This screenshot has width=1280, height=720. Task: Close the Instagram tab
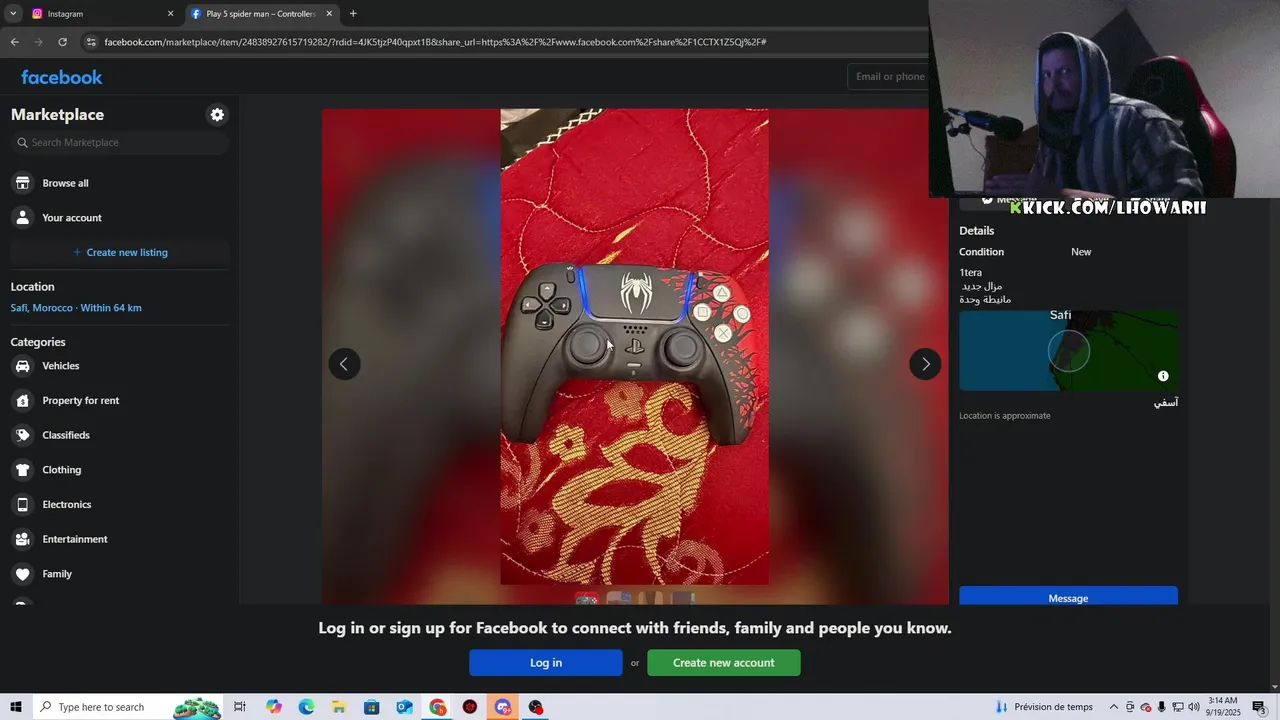170,14
